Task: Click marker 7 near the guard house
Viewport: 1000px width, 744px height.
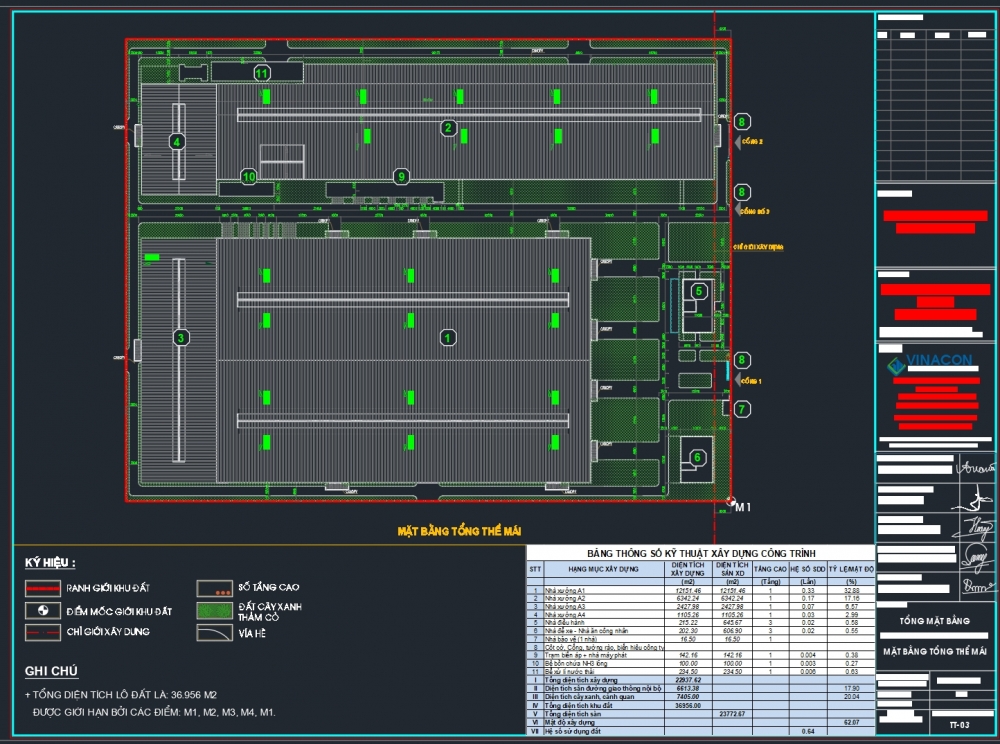Action: (741, 408)
